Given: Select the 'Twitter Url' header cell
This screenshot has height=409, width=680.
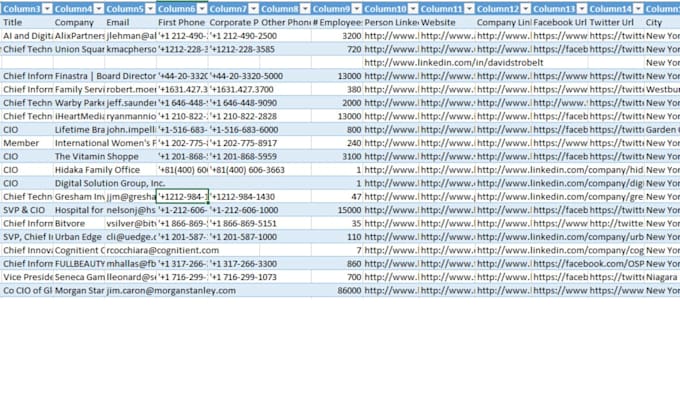Looking at the screenshot, I should (616, 22).
